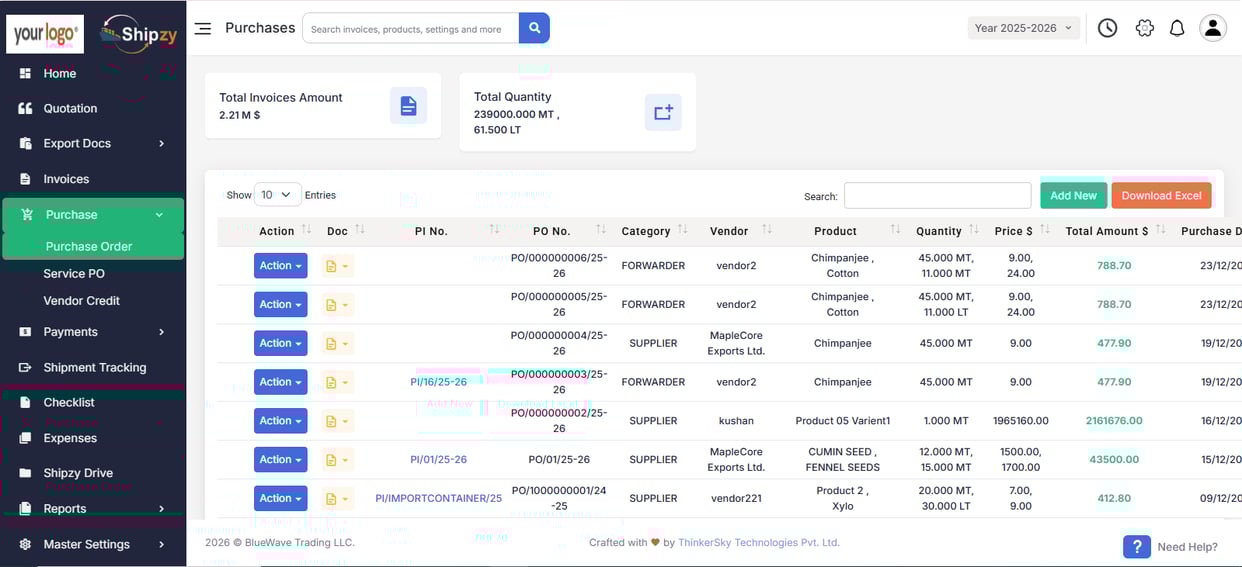Click the Download Excel button
Screen dimensions: 1242x567
(x=1161, y=195)
